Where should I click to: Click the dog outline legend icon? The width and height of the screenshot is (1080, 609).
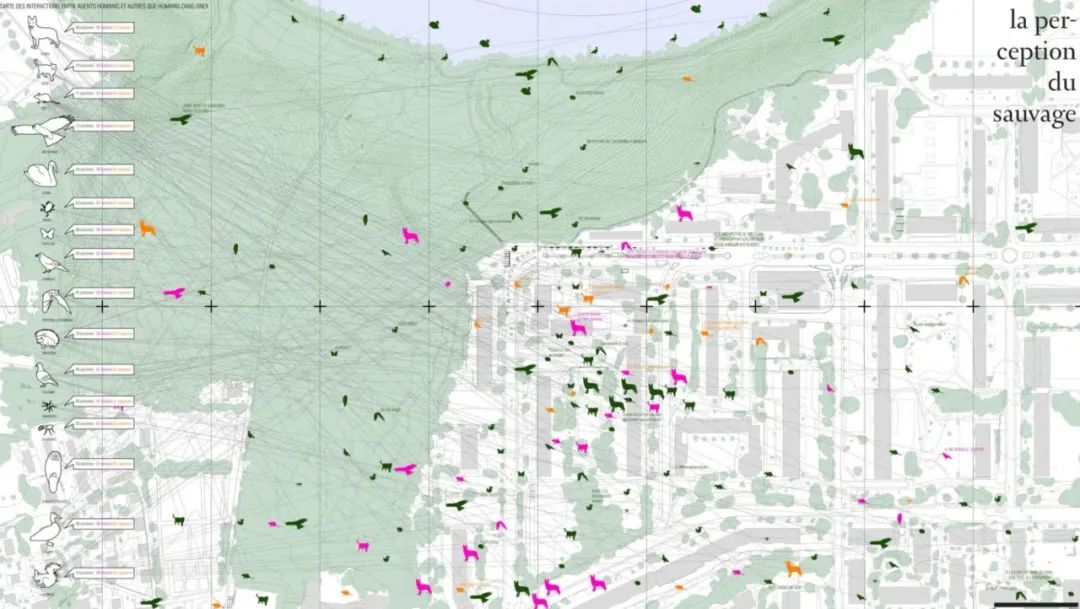41,31
